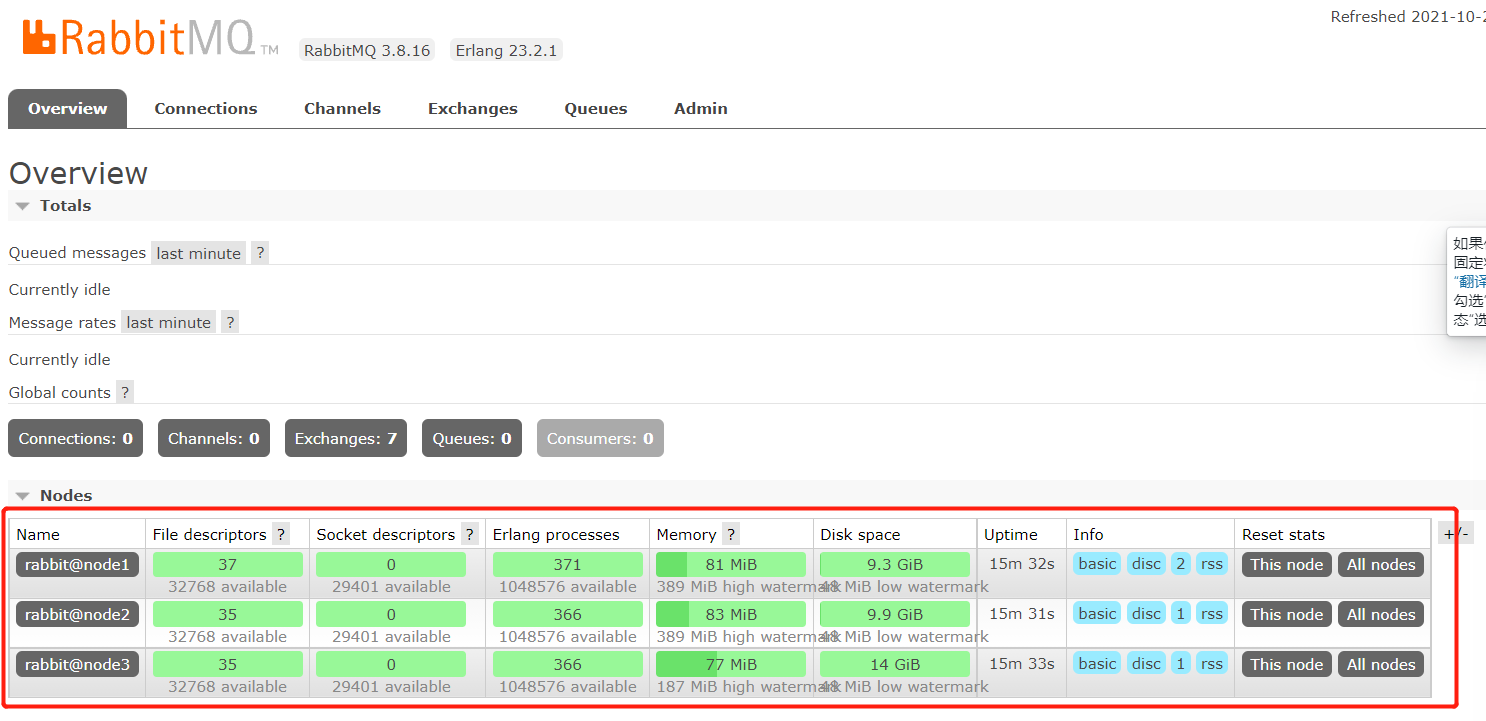Open help for Message rates
Screen dimensions: 1486x721
pyautogui.click(x=230, y=322)
